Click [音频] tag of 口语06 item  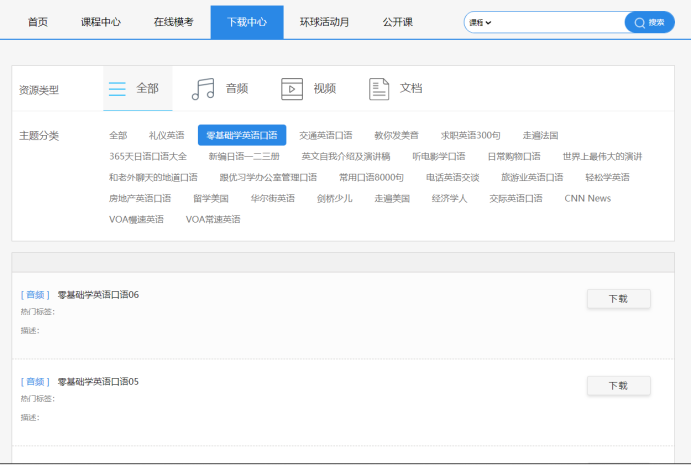point(35,295)
